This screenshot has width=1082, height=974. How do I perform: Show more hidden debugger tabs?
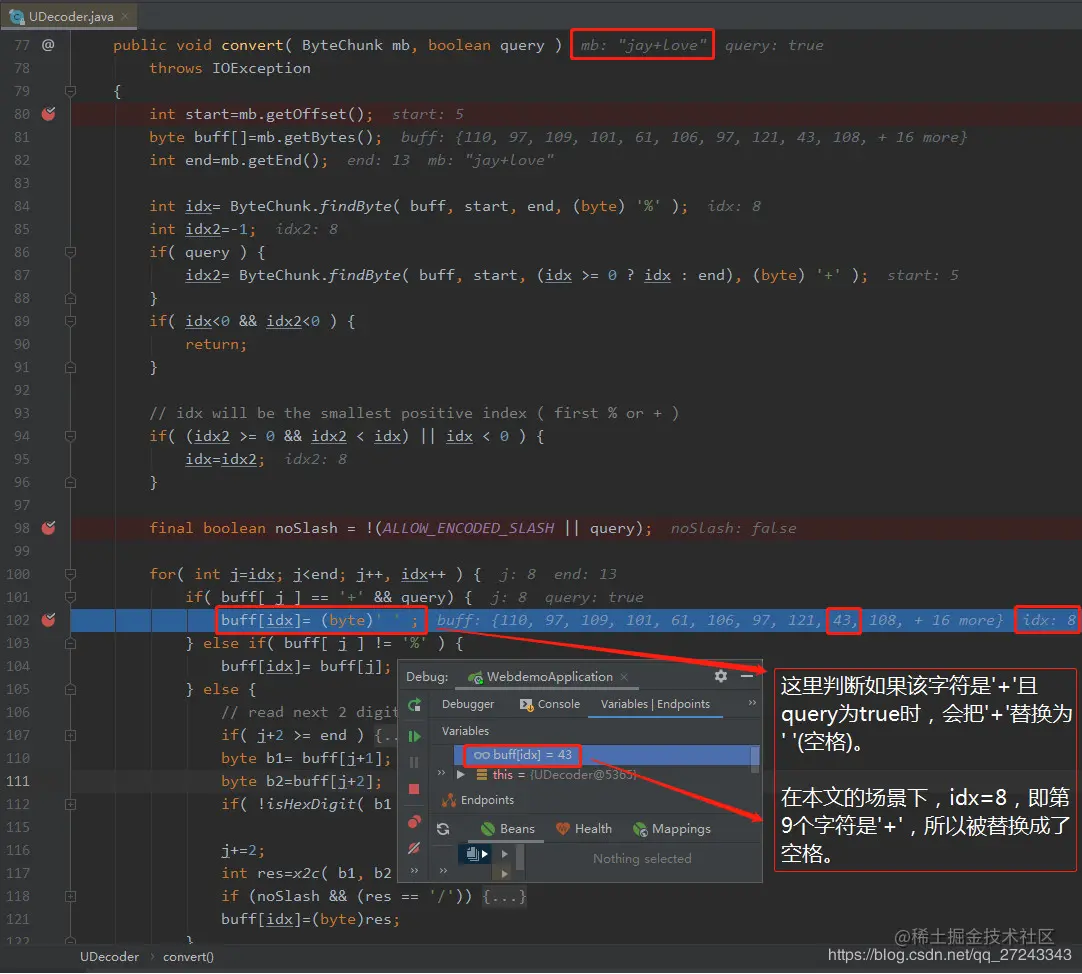click(x=752, y=703)
